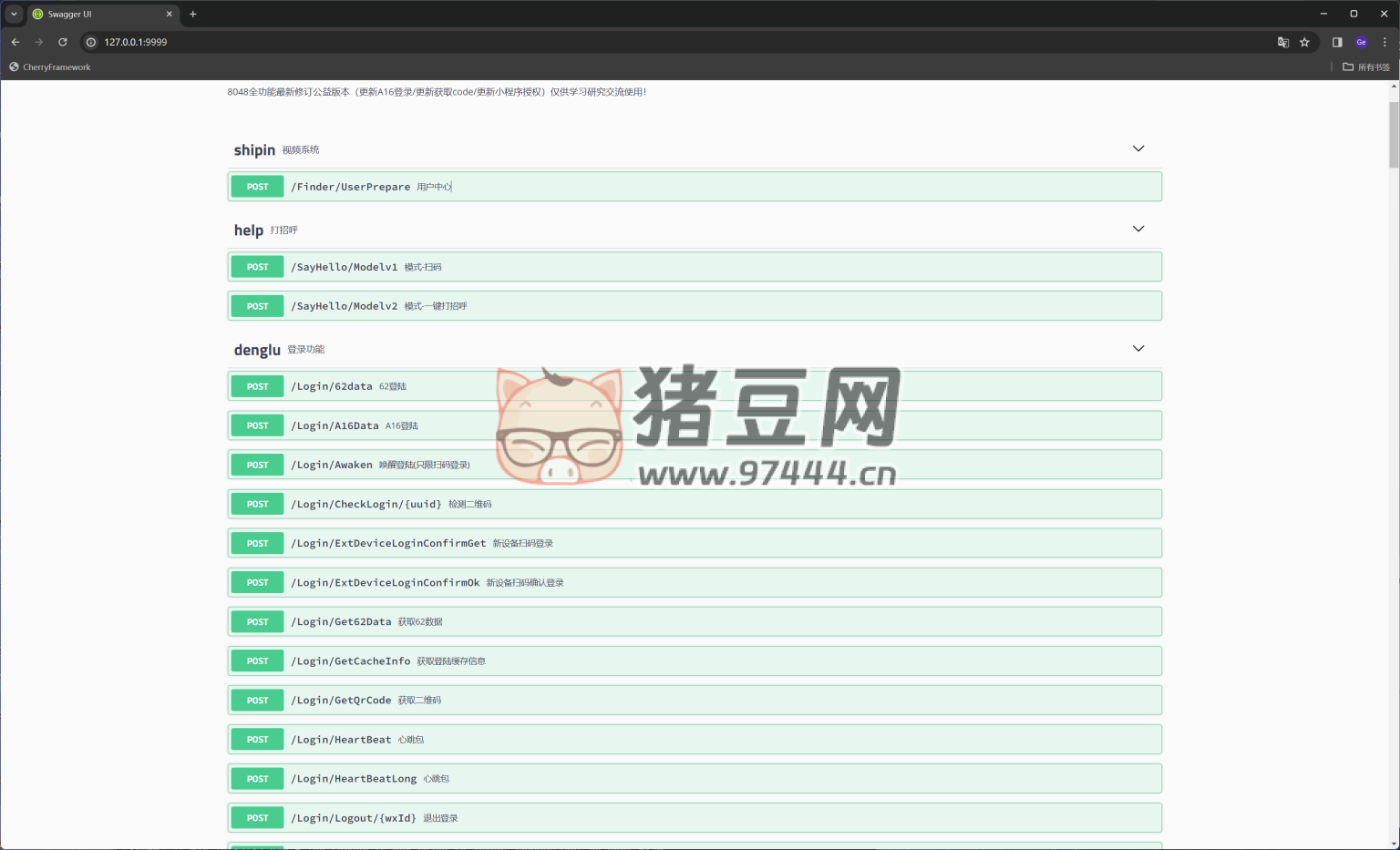Bookmark this page with star icon
The height and width of the screenshot is (850, 1400).
1304,42
